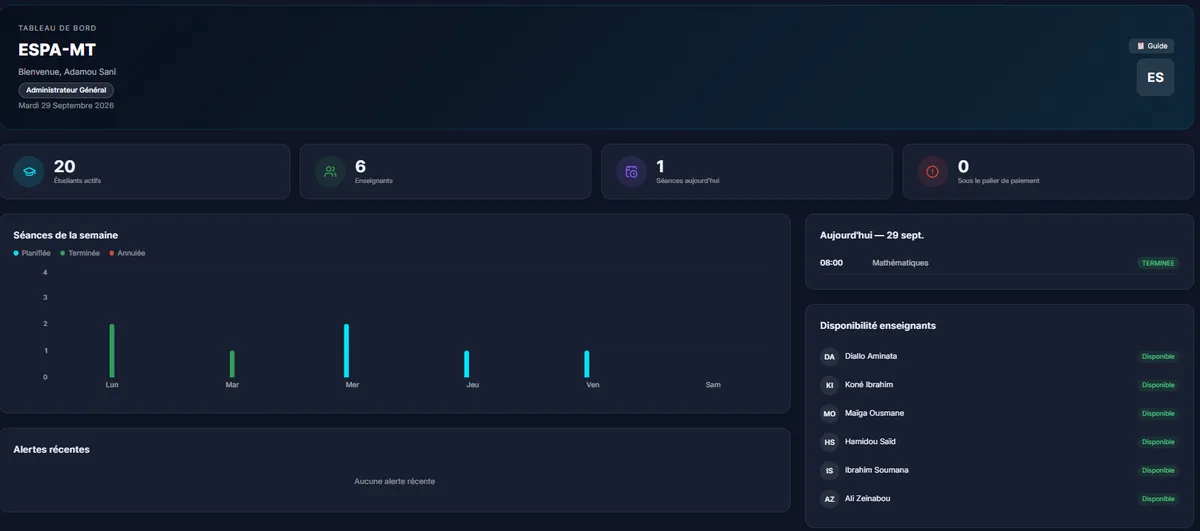Toggle the Planifiée legend item
This screenshot has height=531, width=1200.
(32, 253)
